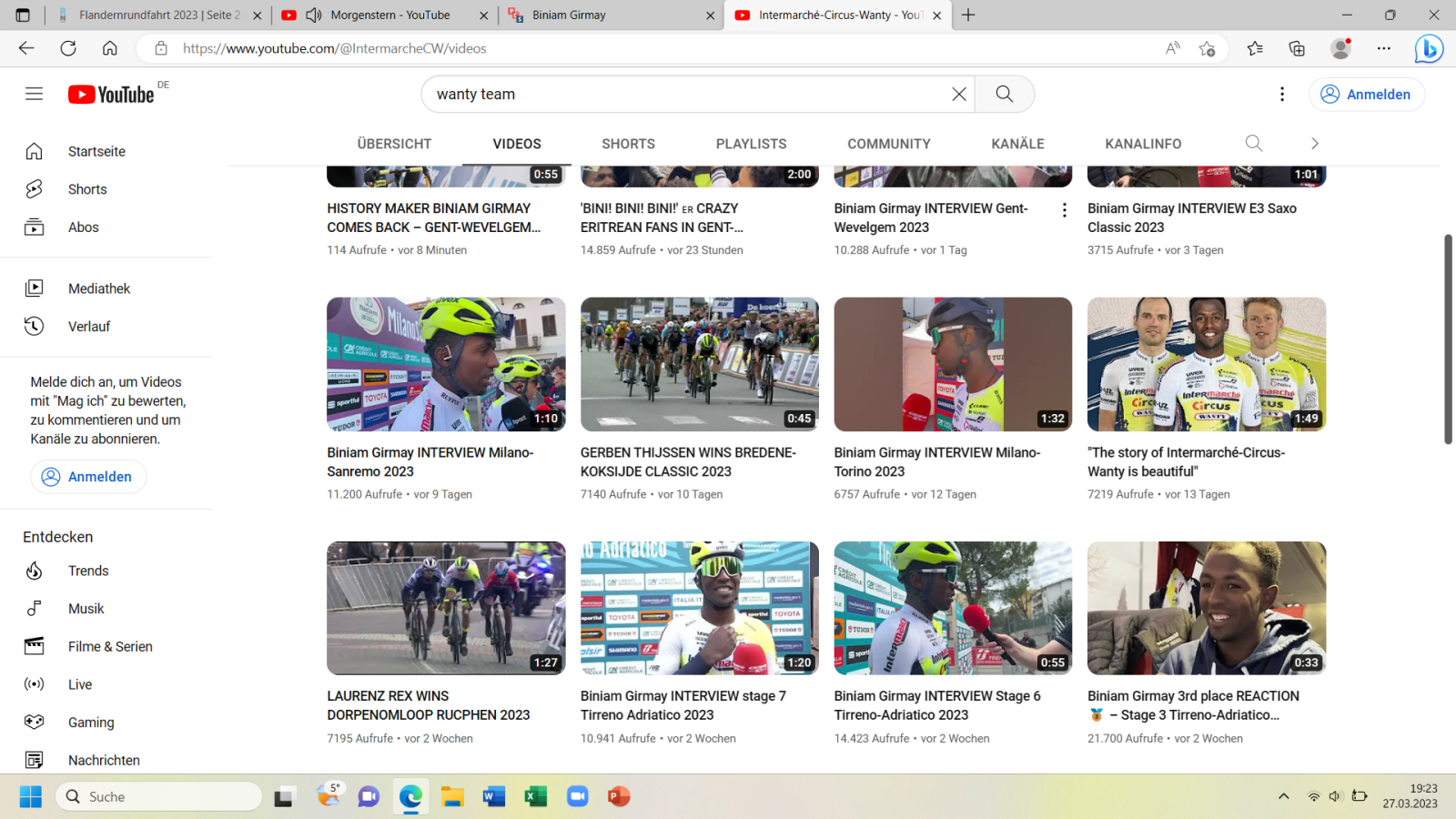The height and width of the screenshot is (819, 1456).
Task: Switch to the PLAYLISTS channel tab
Action: (x=751, y=144)
